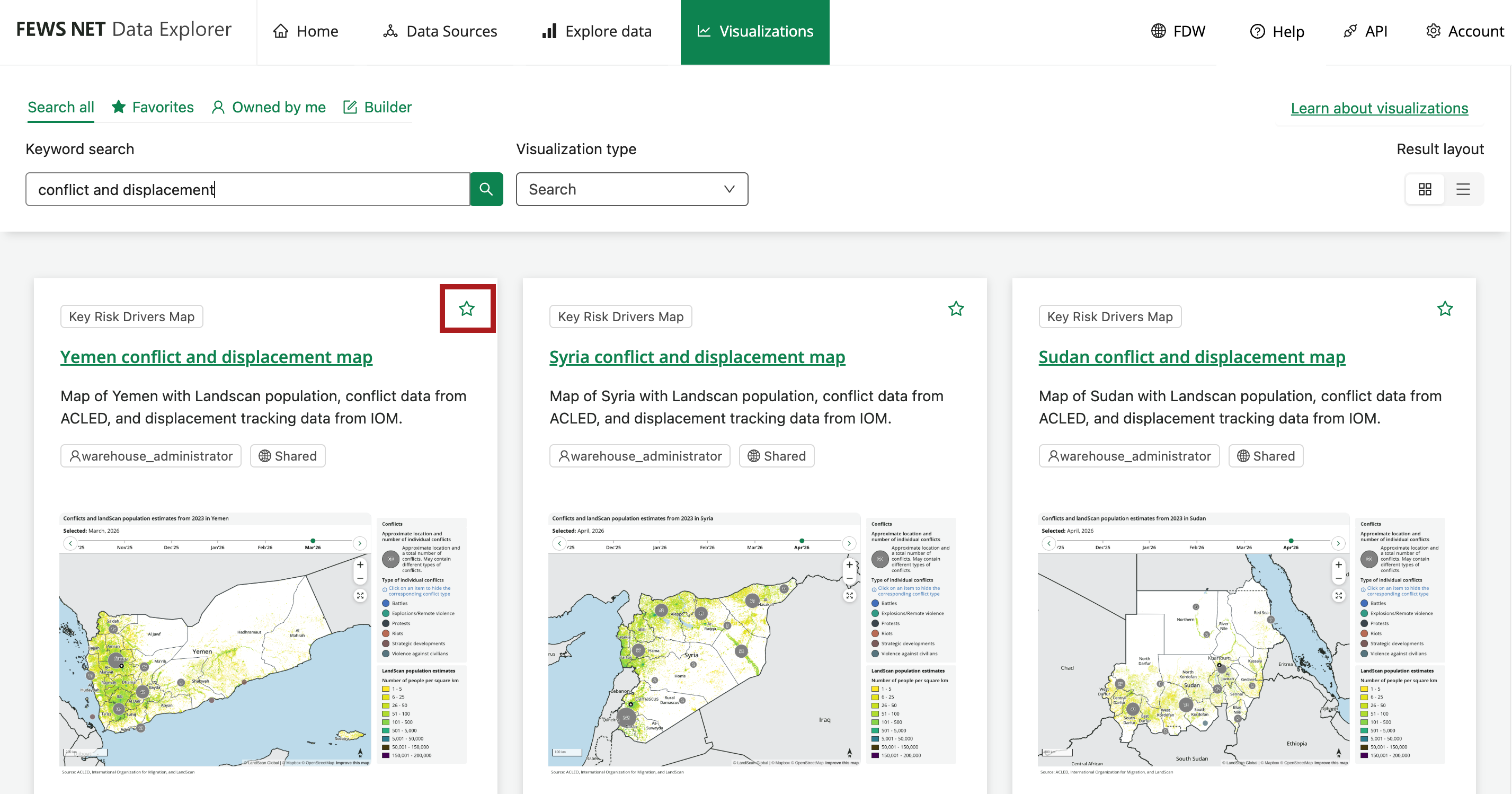The image size is (1512, 794).
Task: Zoom in on the Syria map
Action: pos(849,564)
